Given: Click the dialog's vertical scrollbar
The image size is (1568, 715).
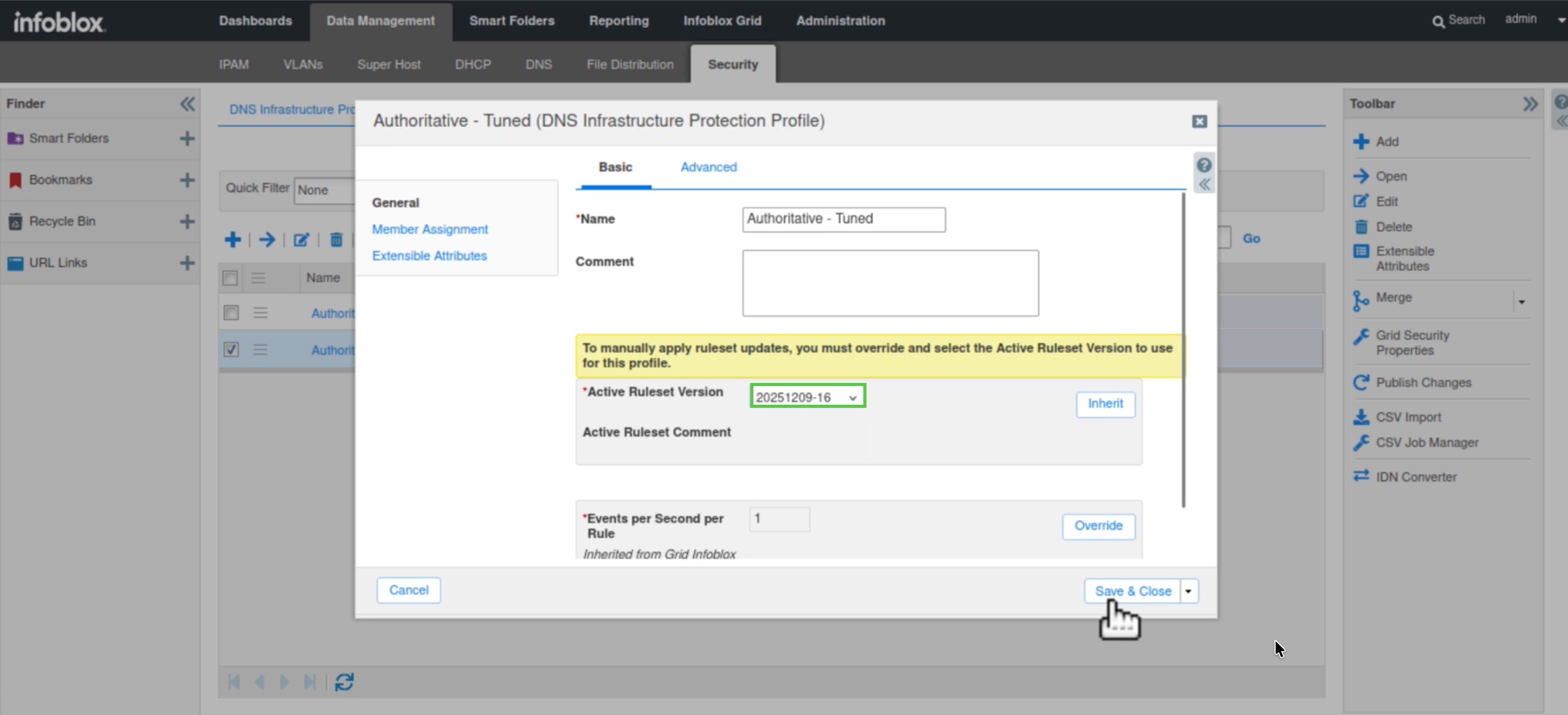Looking at the screenshot, I should pos(1184,350).
